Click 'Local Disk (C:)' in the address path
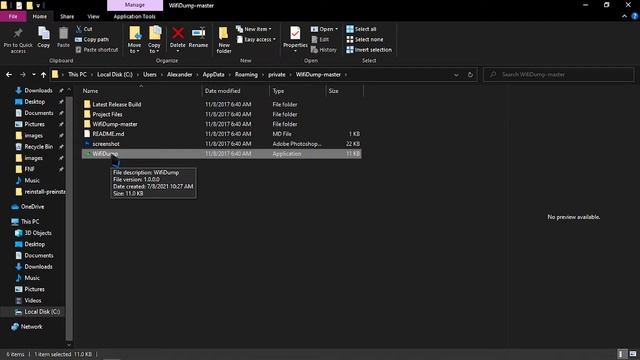This screenshot has width=640, height=360. click(x=115, y=75)
